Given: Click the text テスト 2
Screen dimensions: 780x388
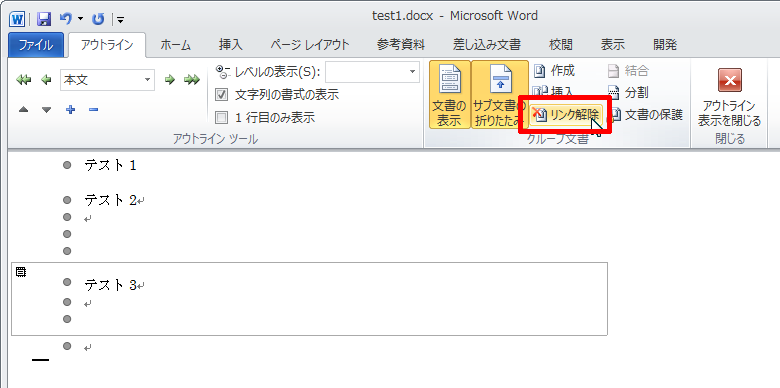Looking at the screenshot, I should (110, 200).
